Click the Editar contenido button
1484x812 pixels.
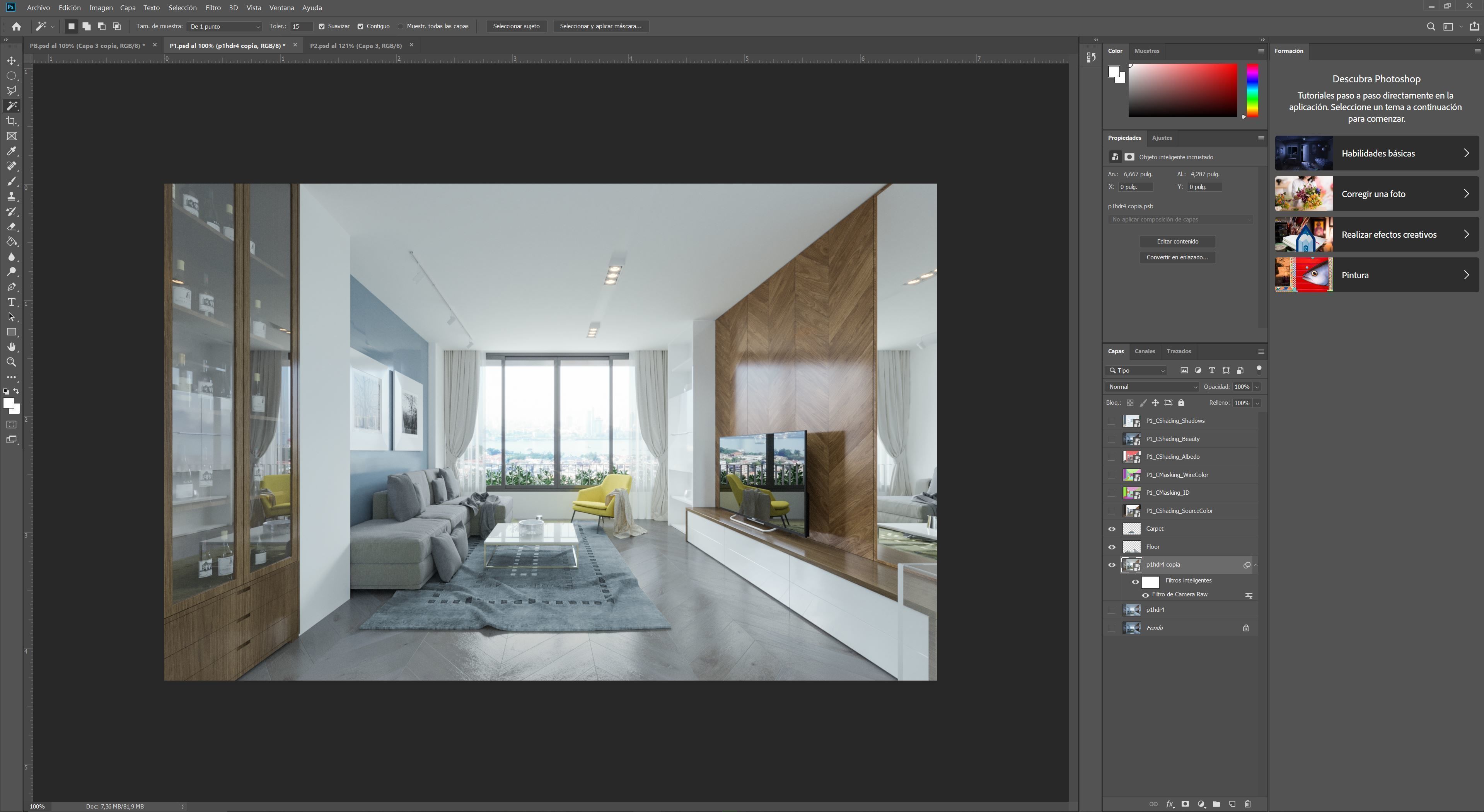pos(1177,241)
